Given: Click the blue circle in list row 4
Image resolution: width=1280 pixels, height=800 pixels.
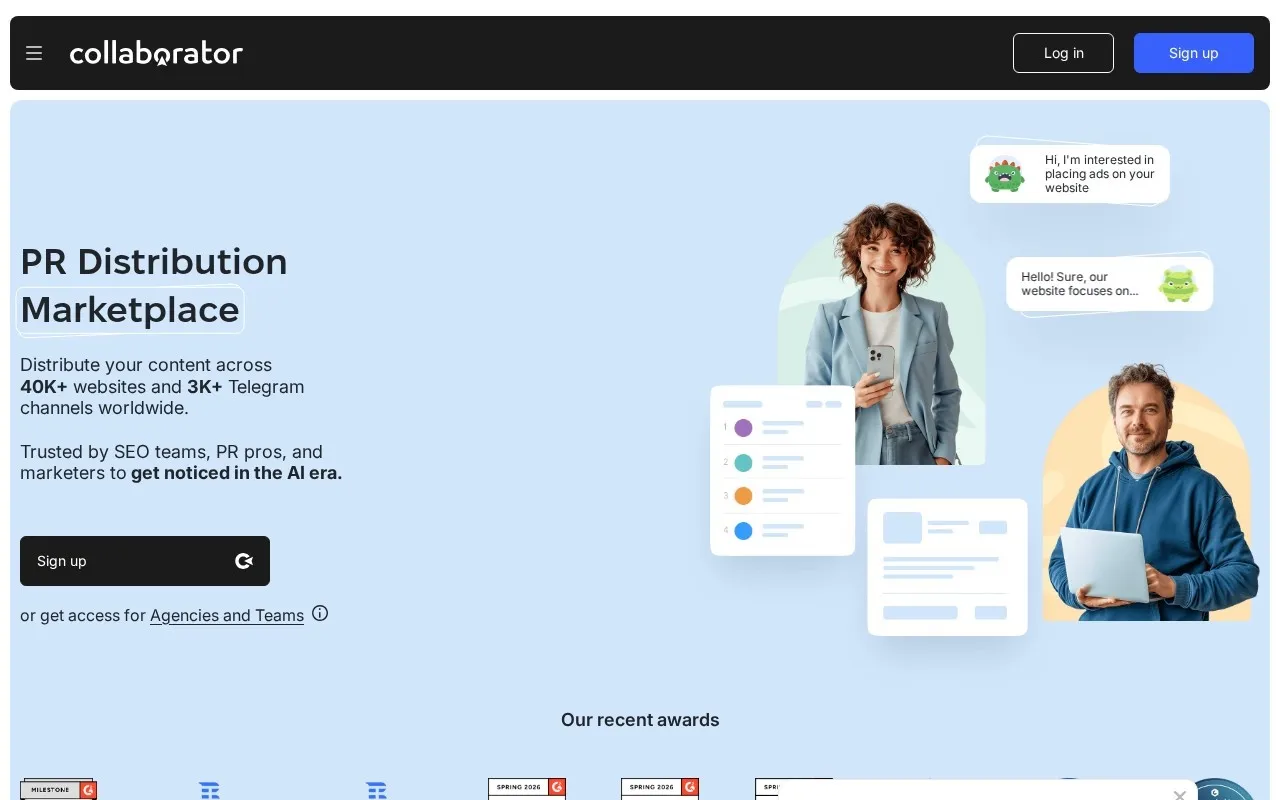Looking at the screenshot, I should (x=743, y=531).
